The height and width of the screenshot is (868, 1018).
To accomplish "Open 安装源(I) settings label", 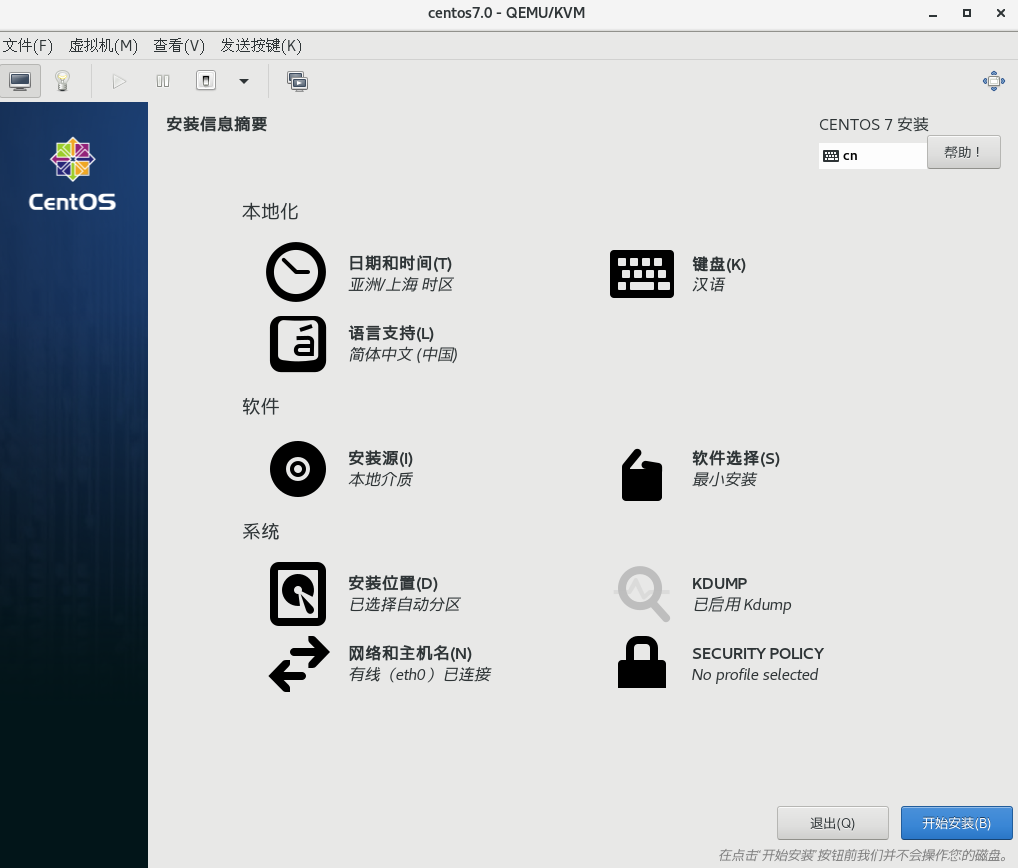I will (380, 458).
